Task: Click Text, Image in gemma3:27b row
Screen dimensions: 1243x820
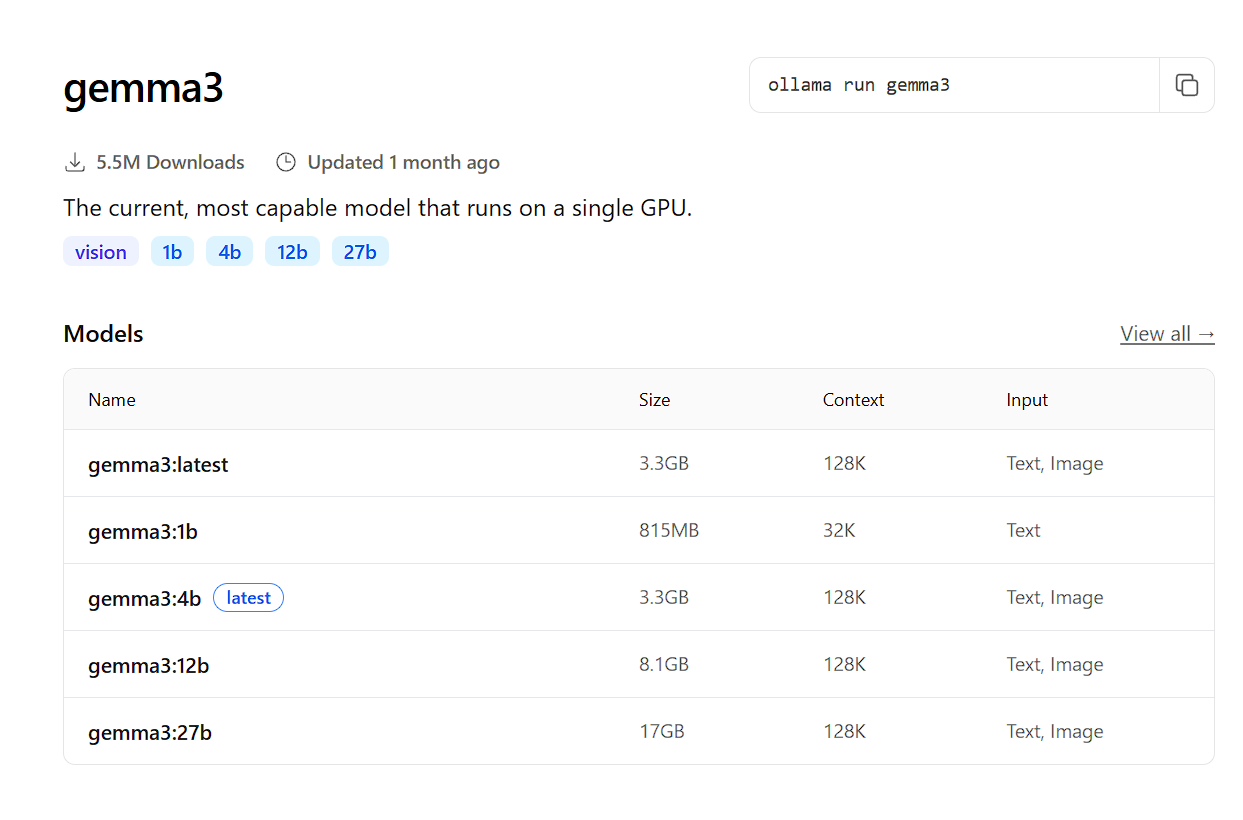Action: (x=1055, y=732)
